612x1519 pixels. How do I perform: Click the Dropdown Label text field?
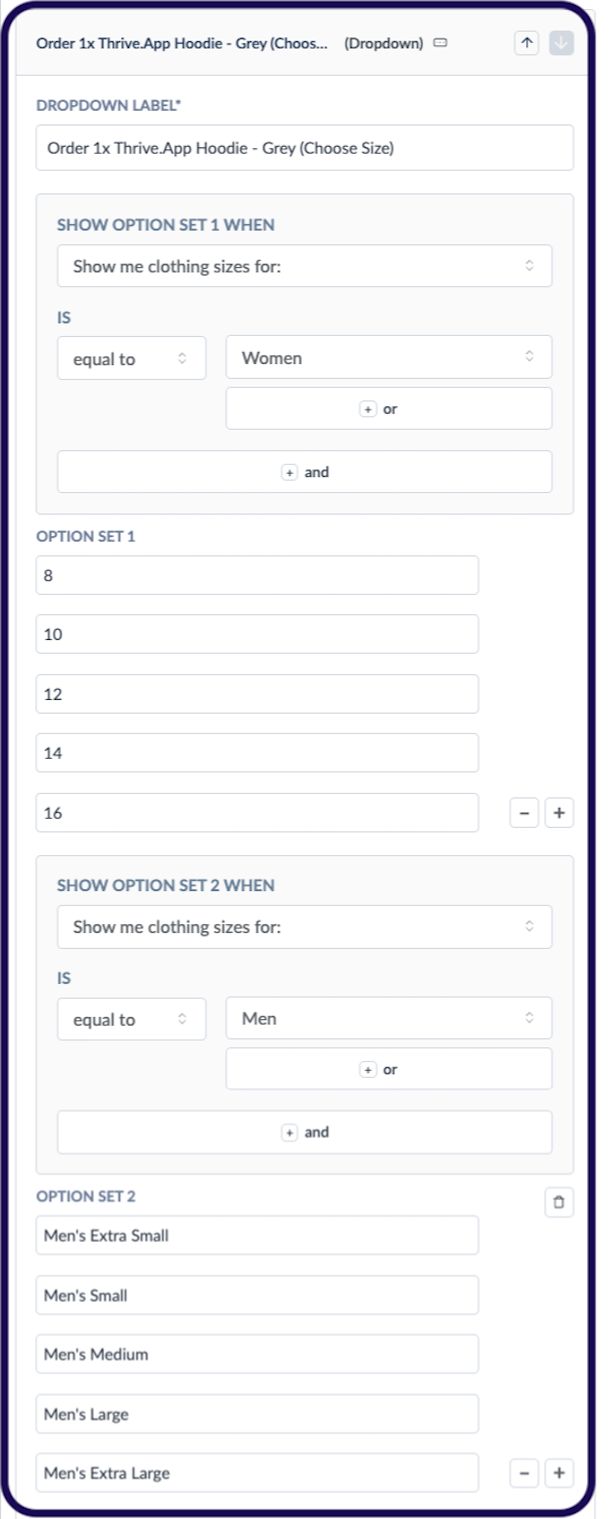click(304, 147)
